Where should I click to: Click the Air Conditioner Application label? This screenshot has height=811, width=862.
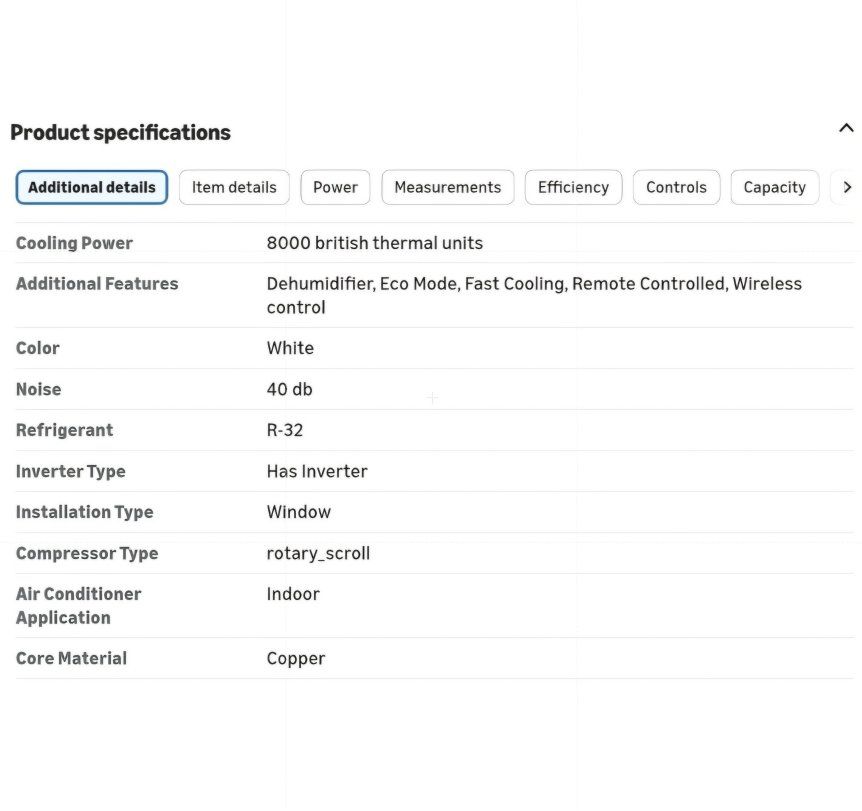pyautogui.click(x=79, y=606)
